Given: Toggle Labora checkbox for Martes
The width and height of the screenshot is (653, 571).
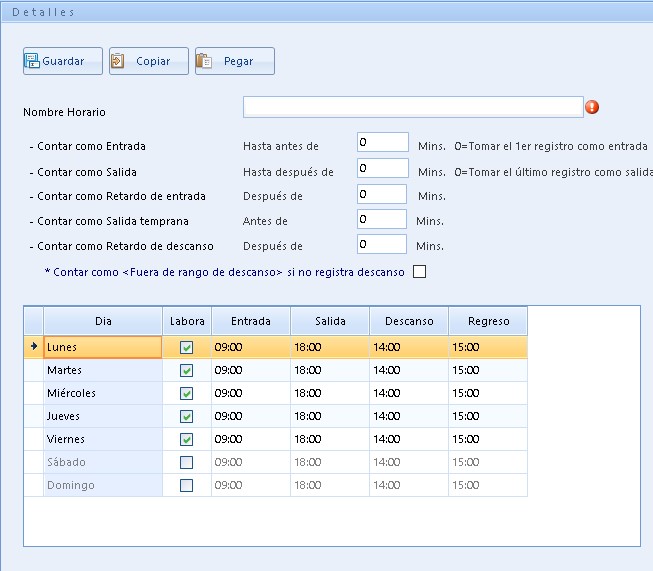Looking at the screenshot, I should (187, 370).
